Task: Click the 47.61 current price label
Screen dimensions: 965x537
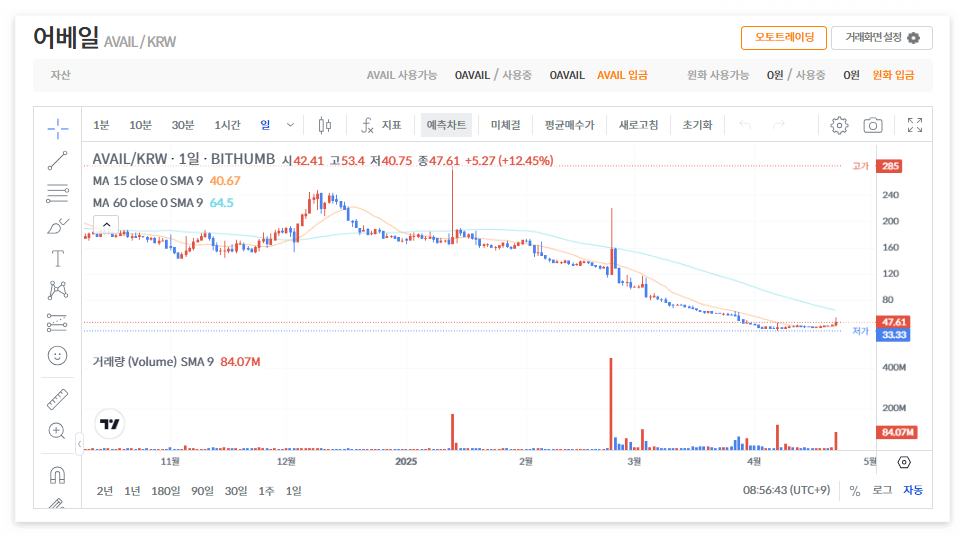Action: [x=894, y=322]
